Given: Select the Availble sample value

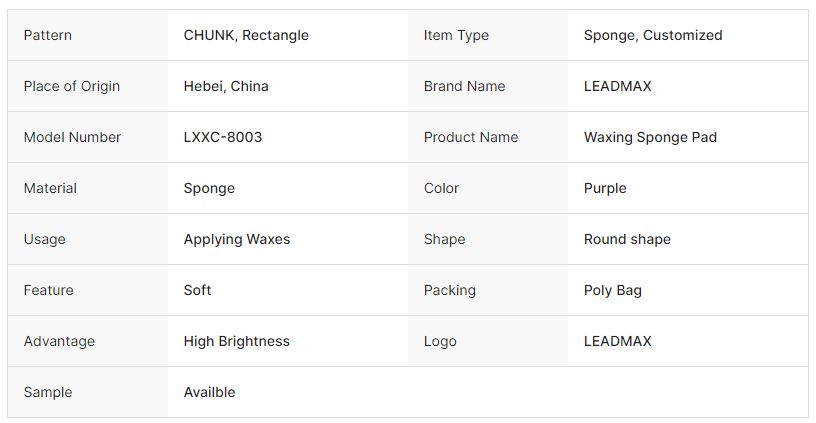Looking at the screenshot, I should pos(210,392).
